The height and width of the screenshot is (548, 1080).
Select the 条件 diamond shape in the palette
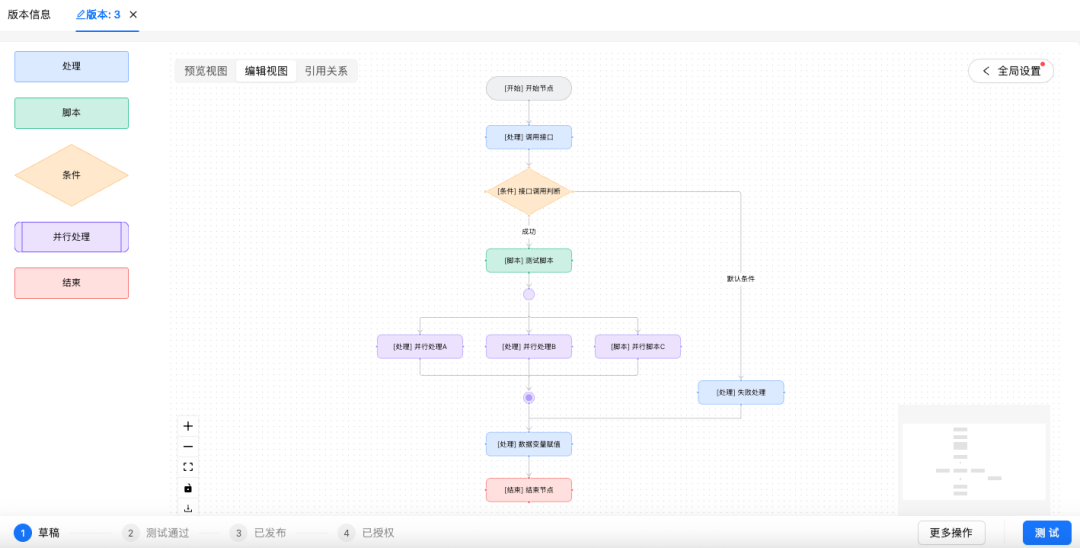72,175
